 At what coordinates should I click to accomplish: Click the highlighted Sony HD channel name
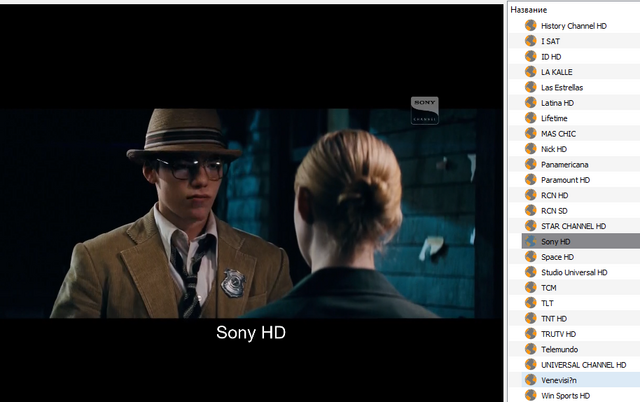(556, 242)
